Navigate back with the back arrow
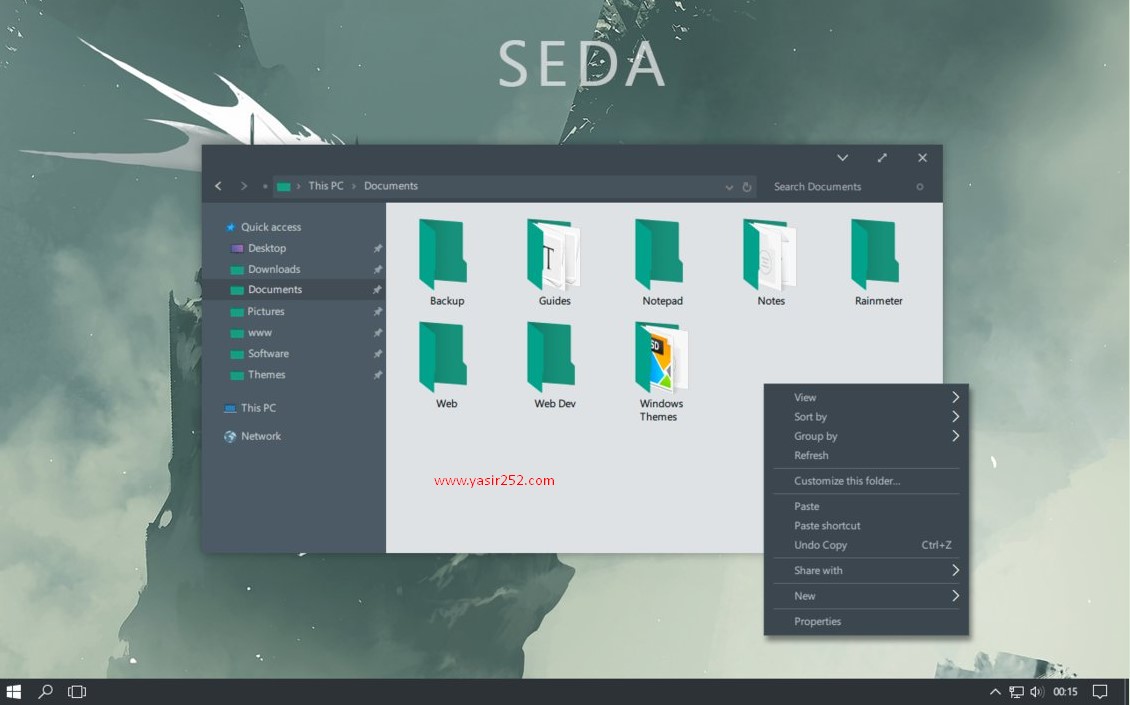The height and width of the screenshot is (705, 1130). [218, 185]
